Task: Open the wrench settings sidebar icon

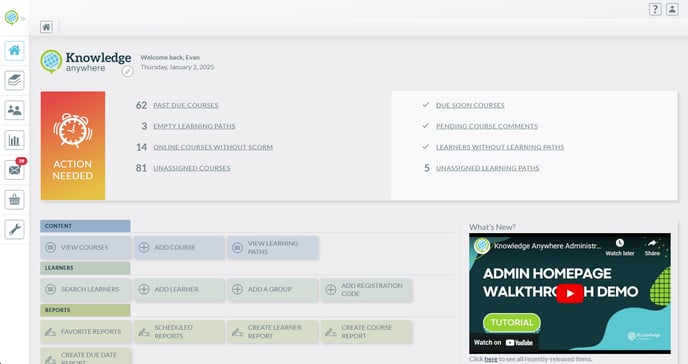Action: (x=14, y=229)
